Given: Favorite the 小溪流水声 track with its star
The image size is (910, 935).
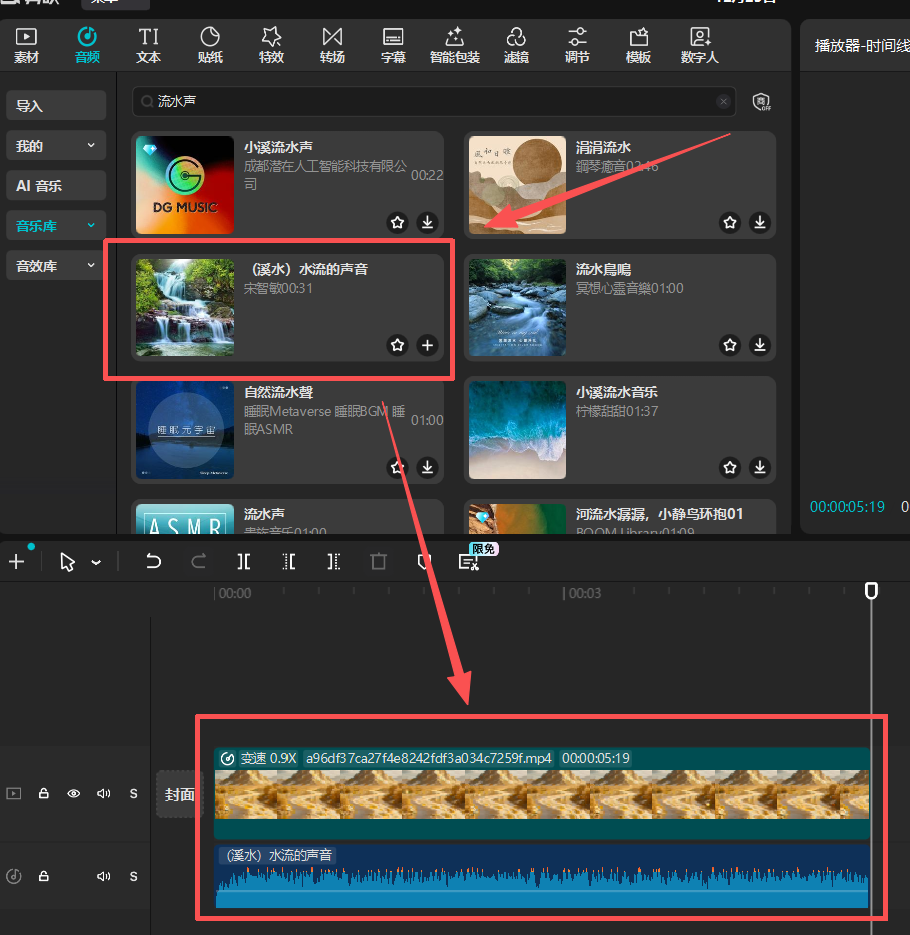Looking at the screenshot, I should click(x=397, y=222).
